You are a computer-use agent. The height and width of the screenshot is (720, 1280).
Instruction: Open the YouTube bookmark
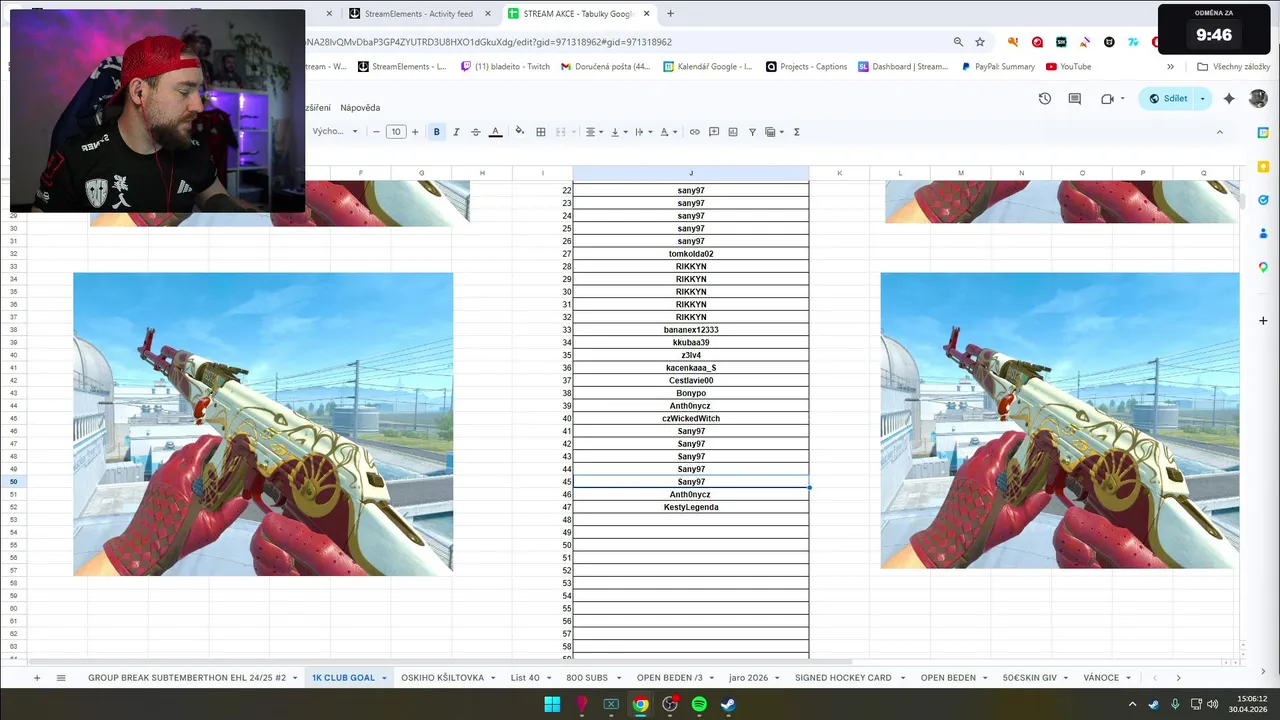(x=1068, y=67)
